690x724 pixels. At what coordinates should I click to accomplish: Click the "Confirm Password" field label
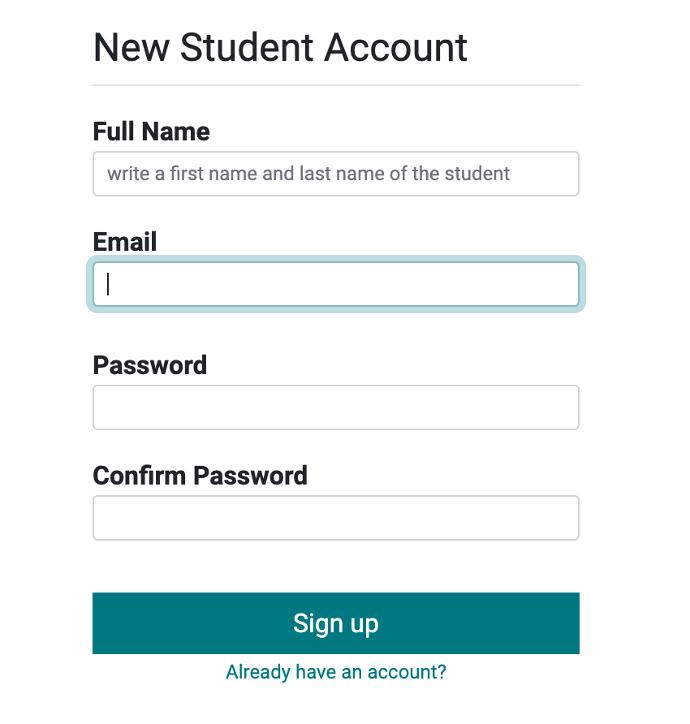(200, 476)
